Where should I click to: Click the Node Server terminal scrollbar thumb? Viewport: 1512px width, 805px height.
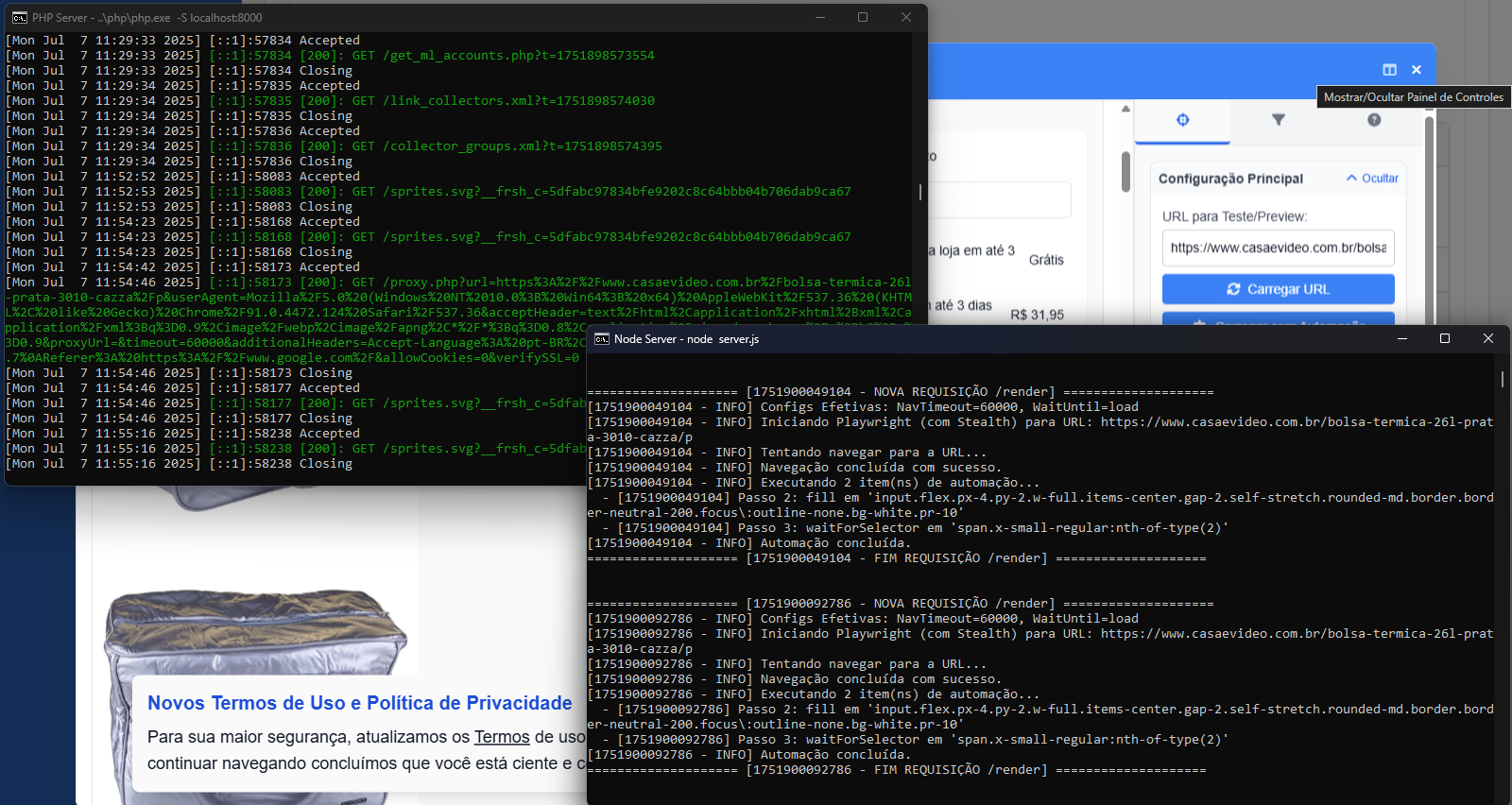pyautogui.click(x=1502, y=379)
